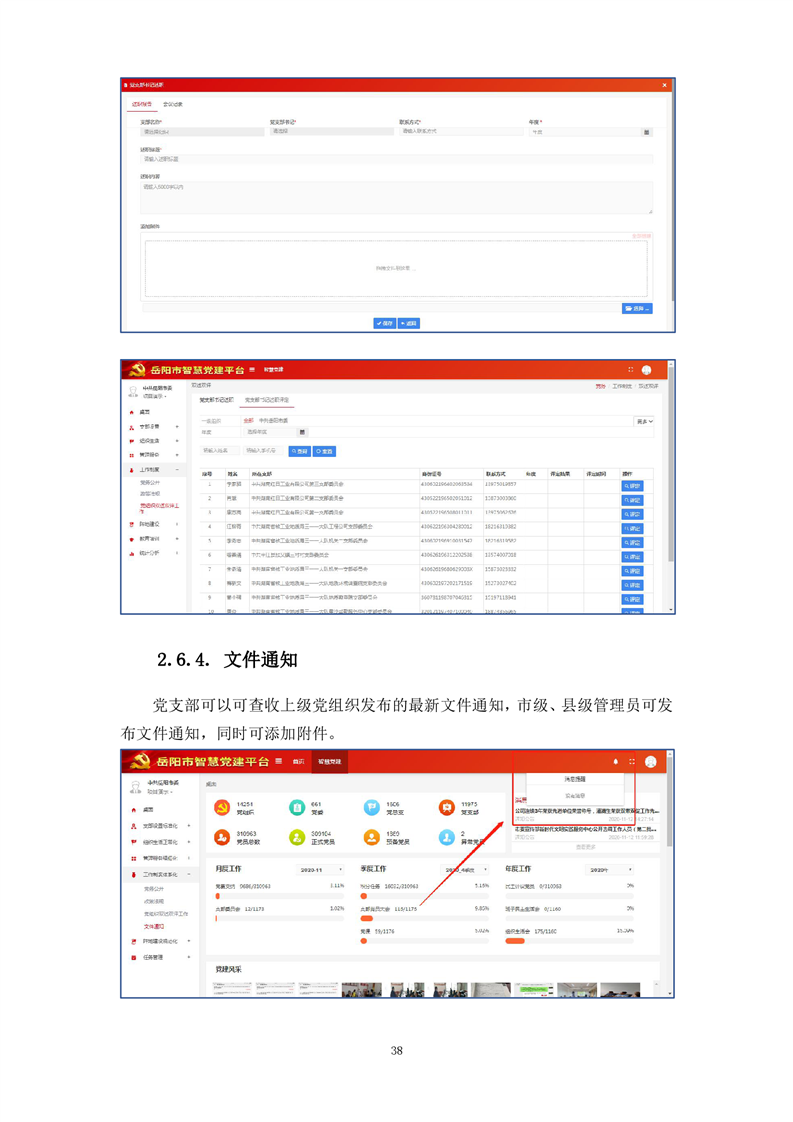Click the red 党组织 emblem statistic icon
The height and width of the screenshot is (1122, 793).
tap(223, 807)
